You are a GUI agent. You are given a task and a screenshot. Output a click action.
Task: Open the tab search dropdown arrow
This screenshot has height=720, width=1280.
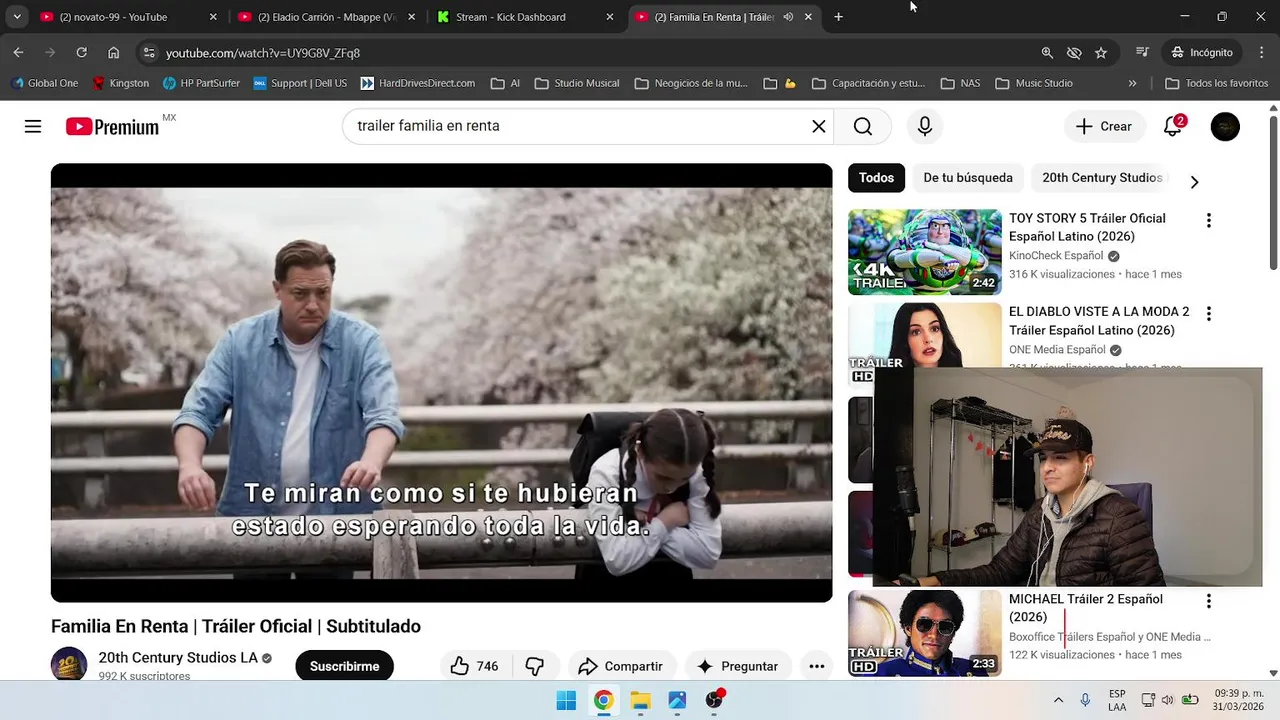point(16,17)
